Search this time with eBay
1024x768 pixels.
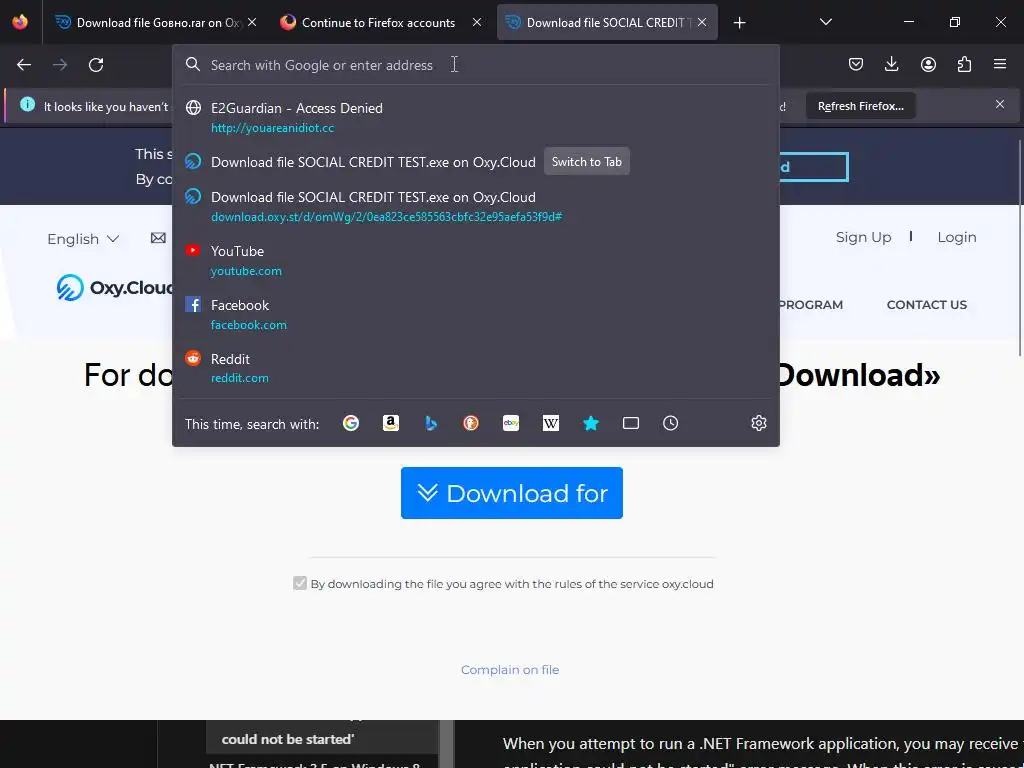tap(511, 423)
